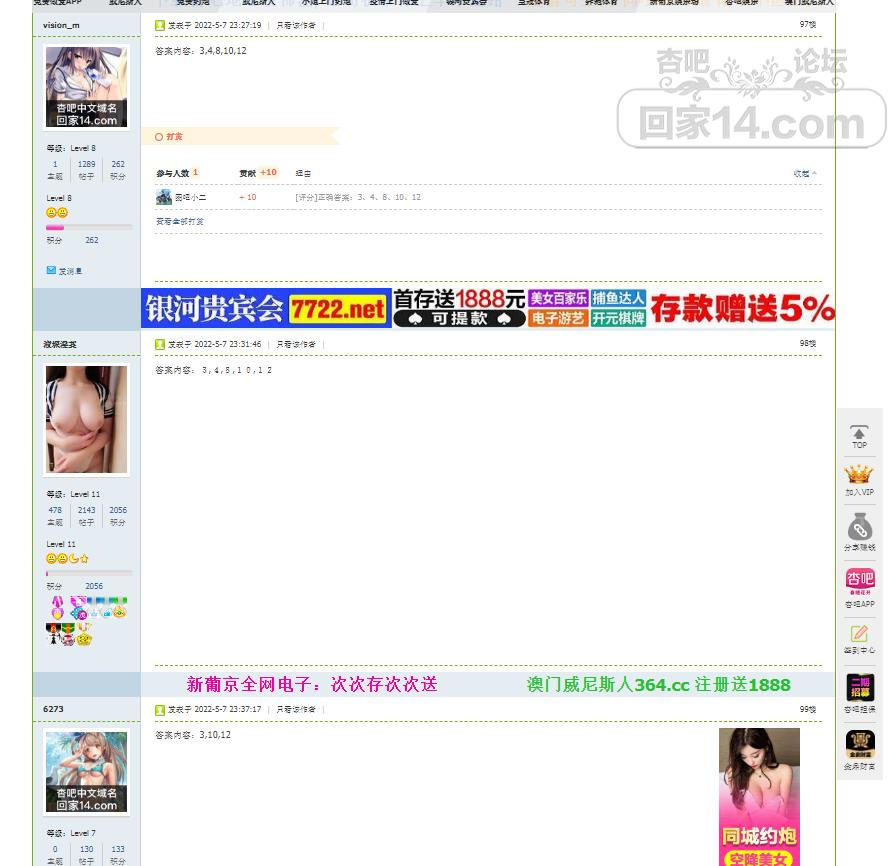This screenshot has width=892, height=866.
Task: Filter by author only on 98楼 post
Action: (x=295, y=344)
